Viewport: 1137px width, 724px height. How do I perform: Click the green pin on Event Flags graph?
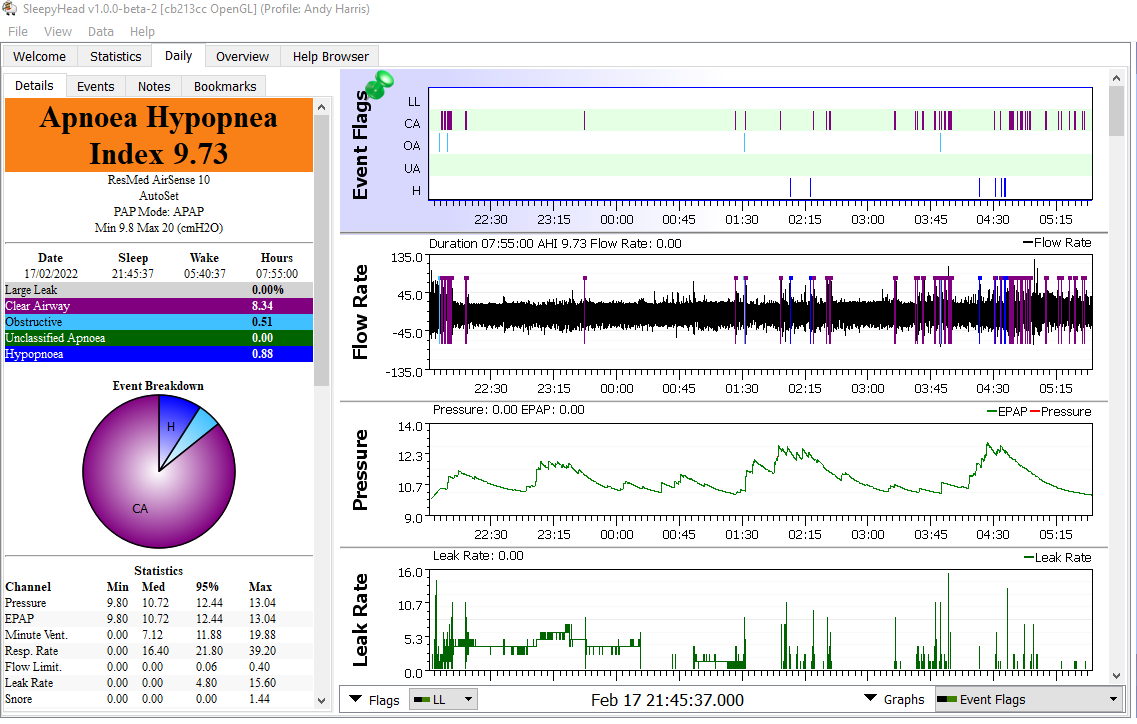pyautogui.click(x=379, y=86)
